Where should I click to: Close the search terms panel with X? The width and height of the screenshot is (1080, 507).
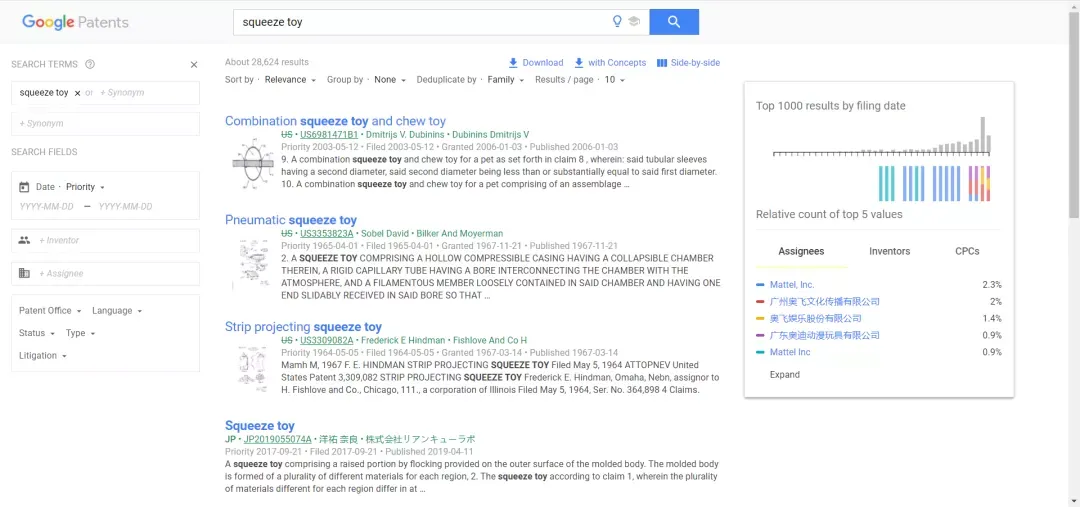(194, 65)
